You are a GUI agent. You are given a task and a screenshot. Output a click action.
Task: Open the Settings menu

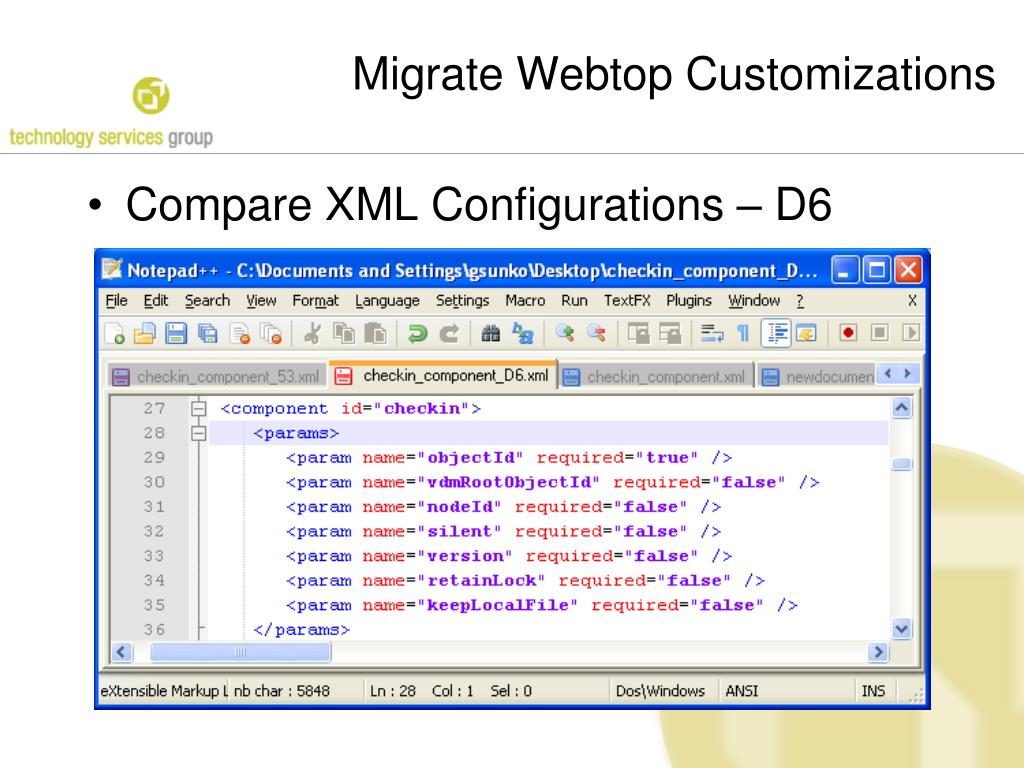tap(462, 300)
